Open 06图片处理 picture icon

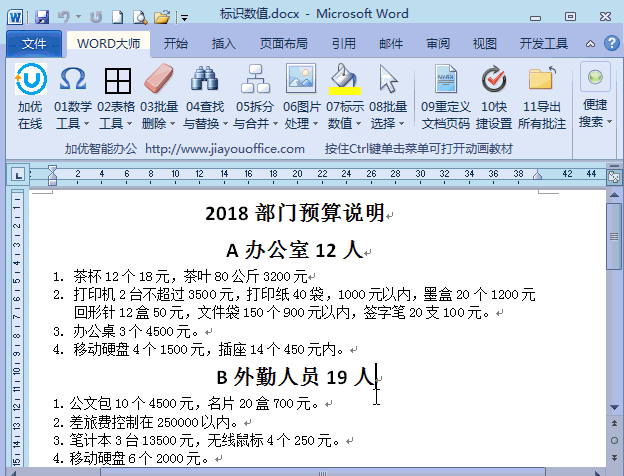[301, 78]
